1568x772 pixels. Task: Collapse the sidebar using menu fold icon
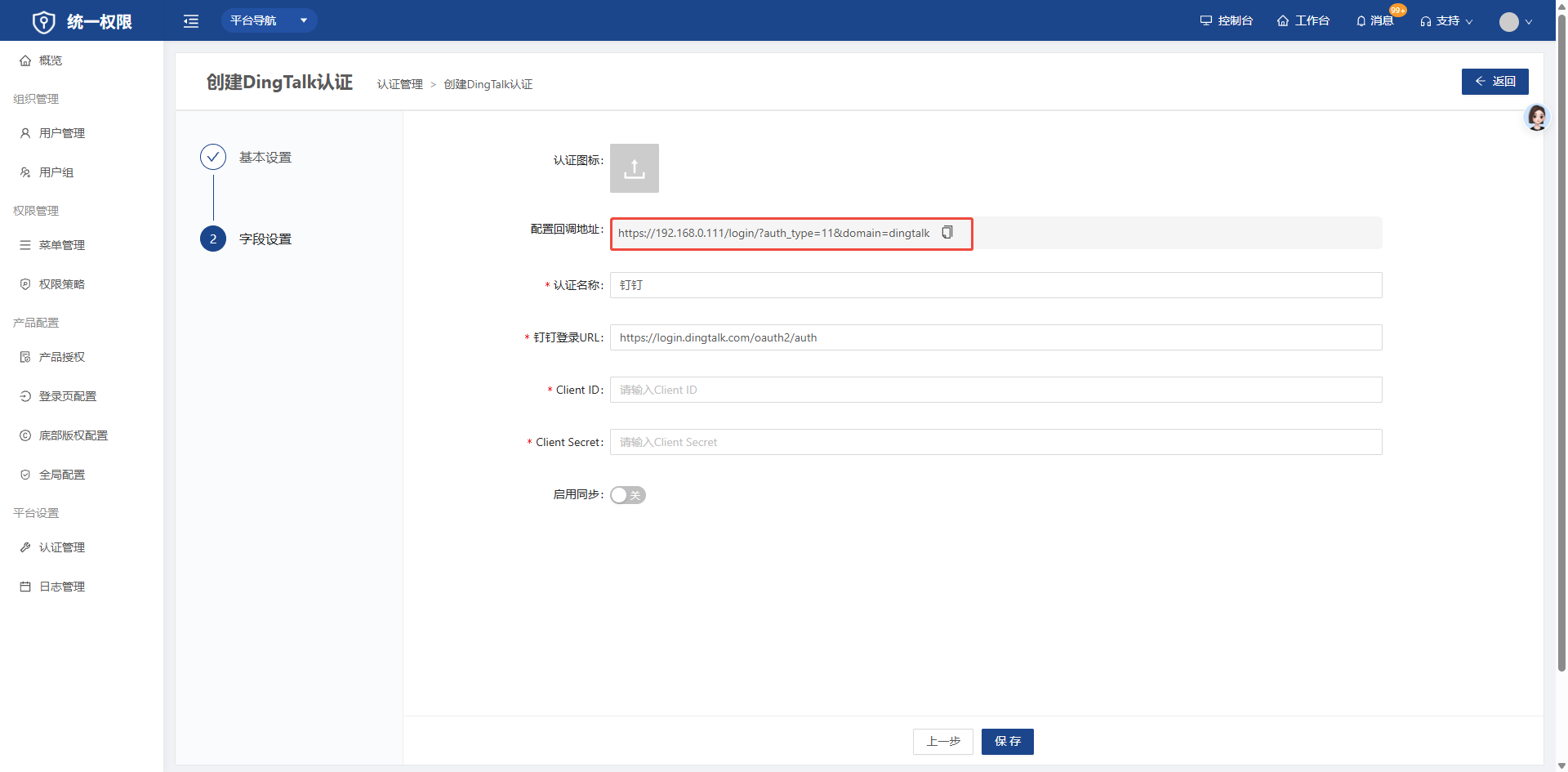pyautogui.click(x=191, y=21)
